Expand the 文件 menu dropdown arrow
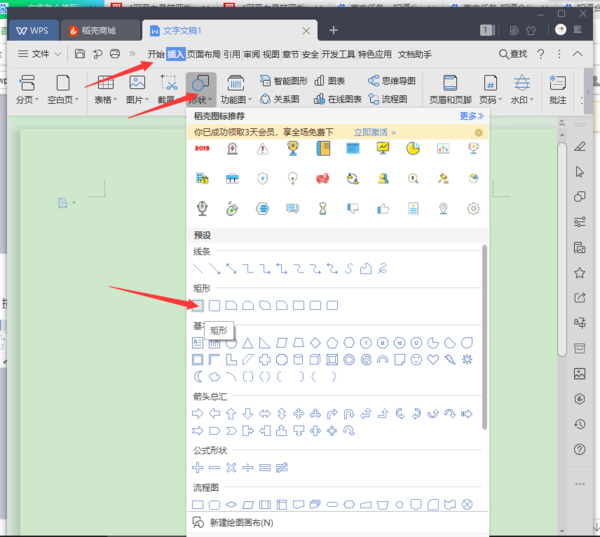600x537 pixels. [x=57, y=54]
